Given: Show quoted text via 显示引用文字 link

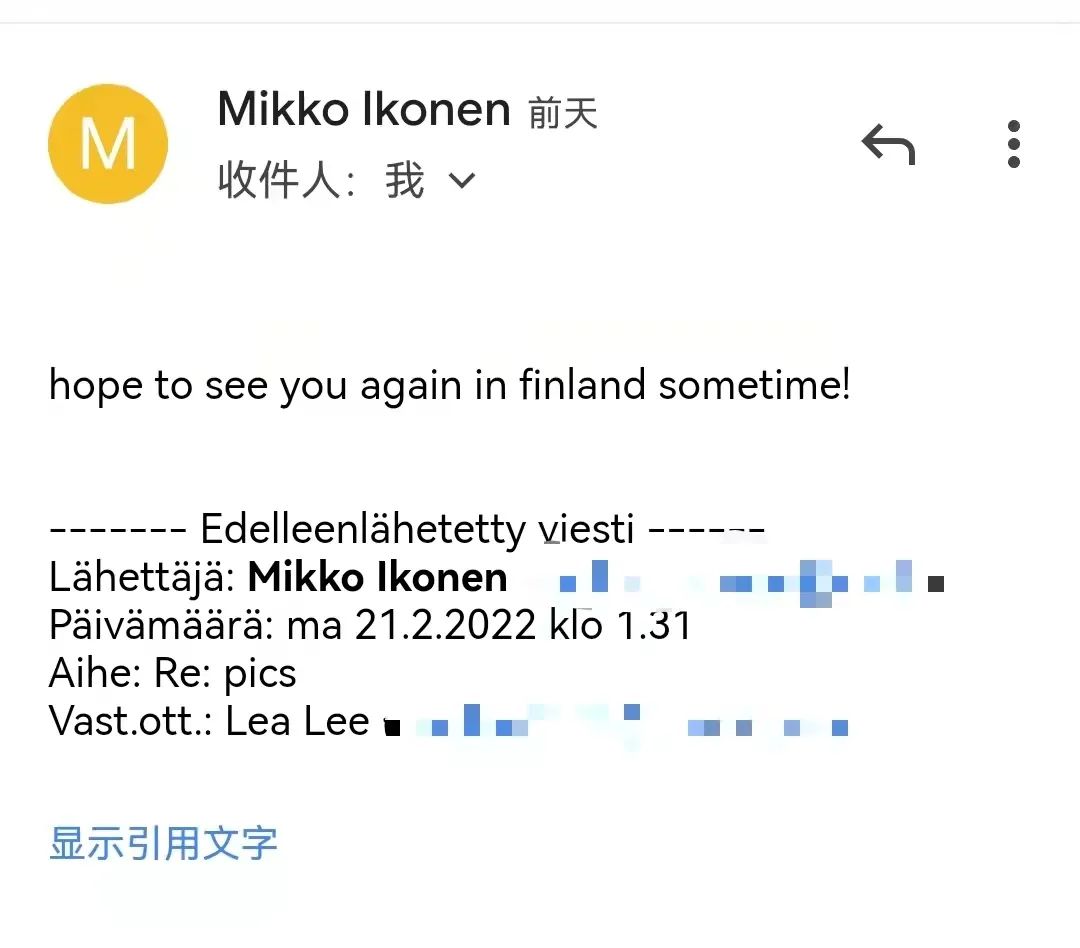Looking at the screenshot, I should coord(163,843).
